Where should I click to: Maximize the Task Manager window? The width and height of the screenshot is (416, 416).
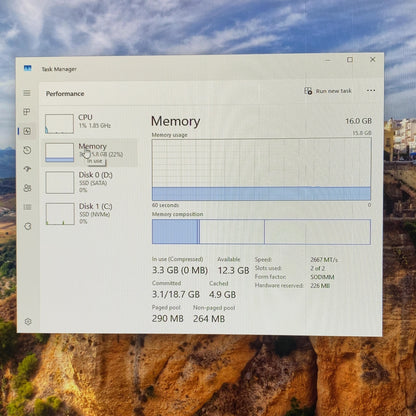pyautogui.click(x=350, y=60)
